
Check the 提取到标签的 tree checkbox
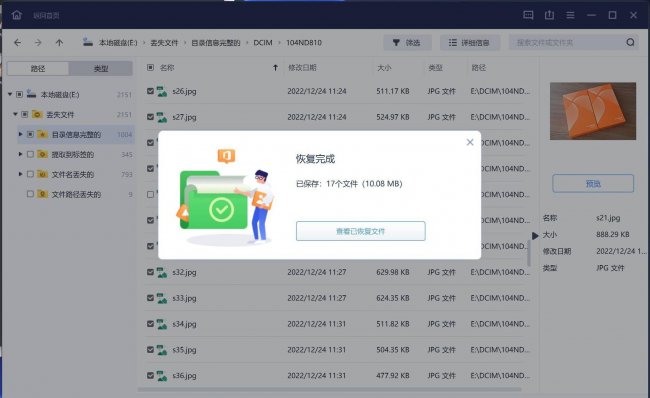pyautogui.click(x=30, y=154)
